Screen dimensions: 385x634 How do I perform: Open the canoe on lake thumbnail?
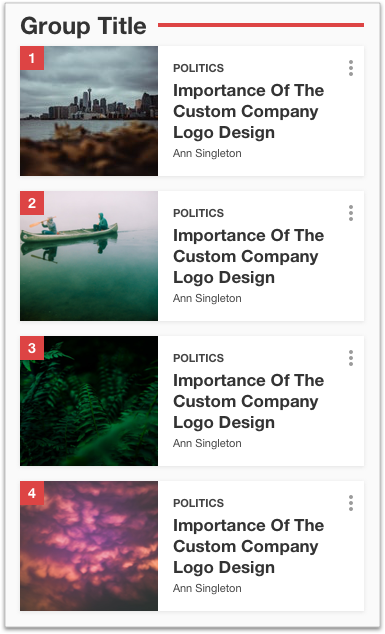click(x=89, y=256)
